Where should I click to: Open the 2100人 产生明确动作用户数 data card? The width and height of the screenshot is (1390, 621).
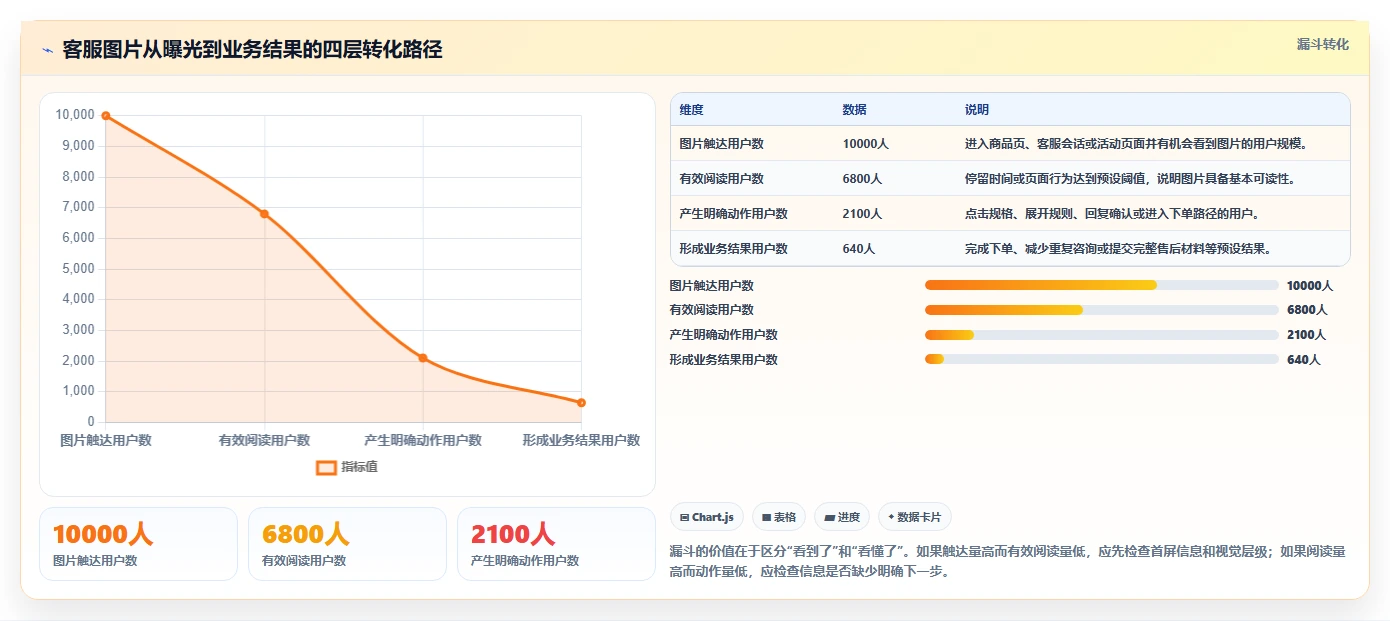[x=556, y=544]
